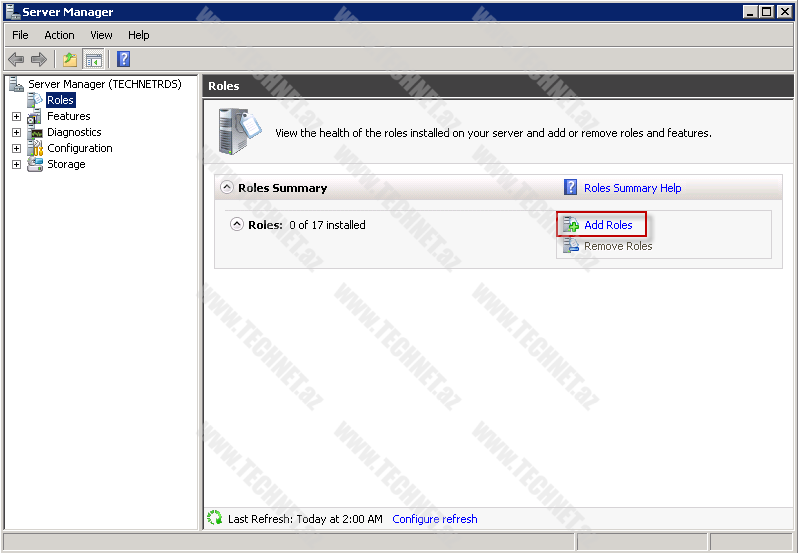Collapse the Roles installed count section
This screenshot has height=553, width=798.
pyautogui.click(x=237, y=225)
